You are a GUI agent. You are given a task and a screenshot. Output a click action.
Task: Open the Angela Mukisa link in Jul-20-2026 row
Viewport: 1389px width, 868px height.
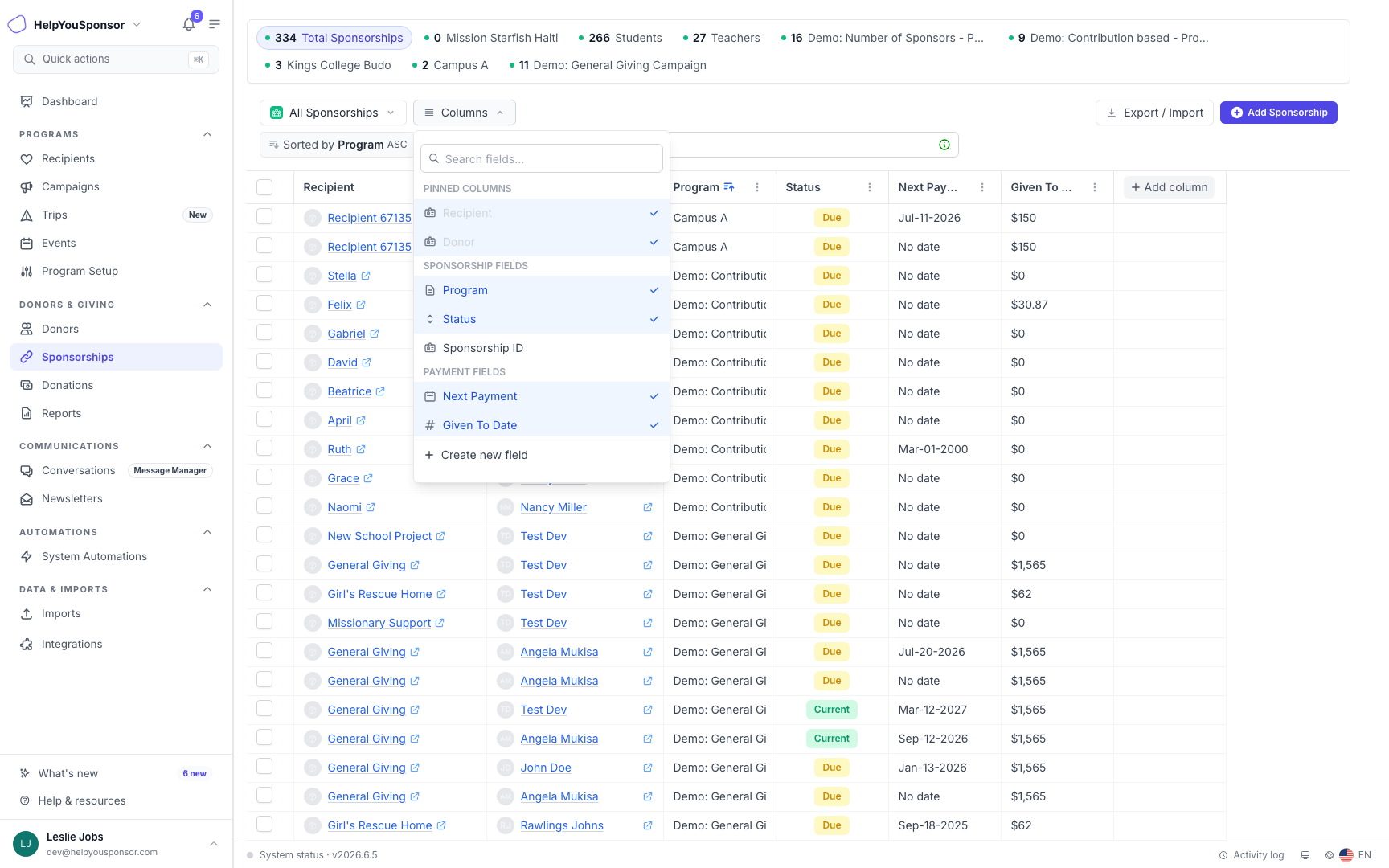point(559,652)
